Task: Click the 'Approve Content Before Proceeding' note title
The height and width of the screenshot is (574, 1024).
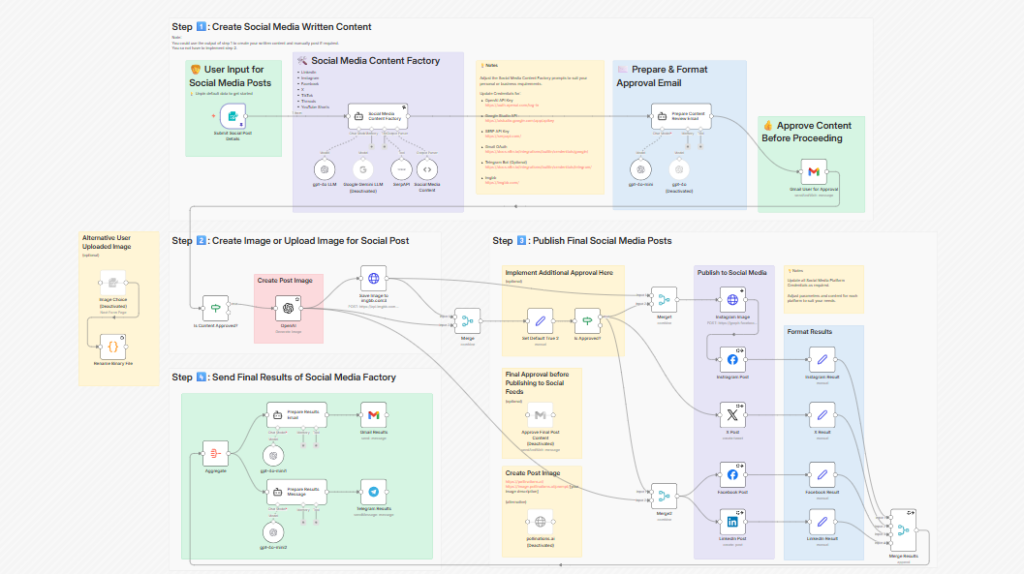Action: (x=807, y=131)
